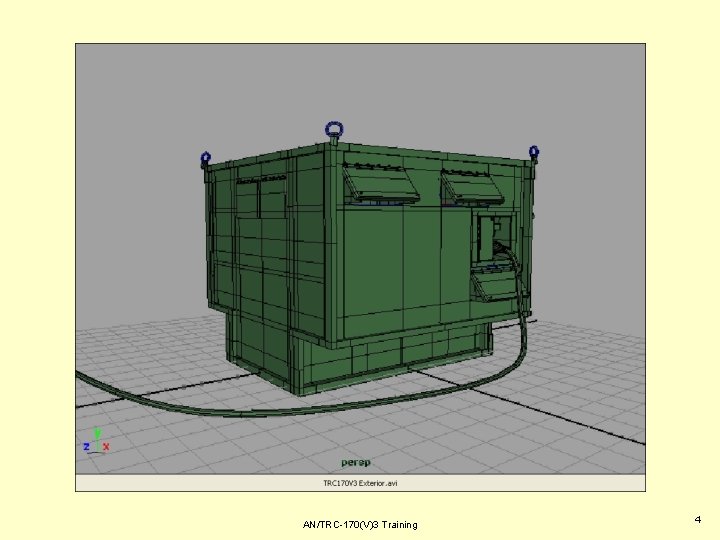Click the XYZ axis indicator icon
This screenshot has width=720, height=540.
pos(97,441)
